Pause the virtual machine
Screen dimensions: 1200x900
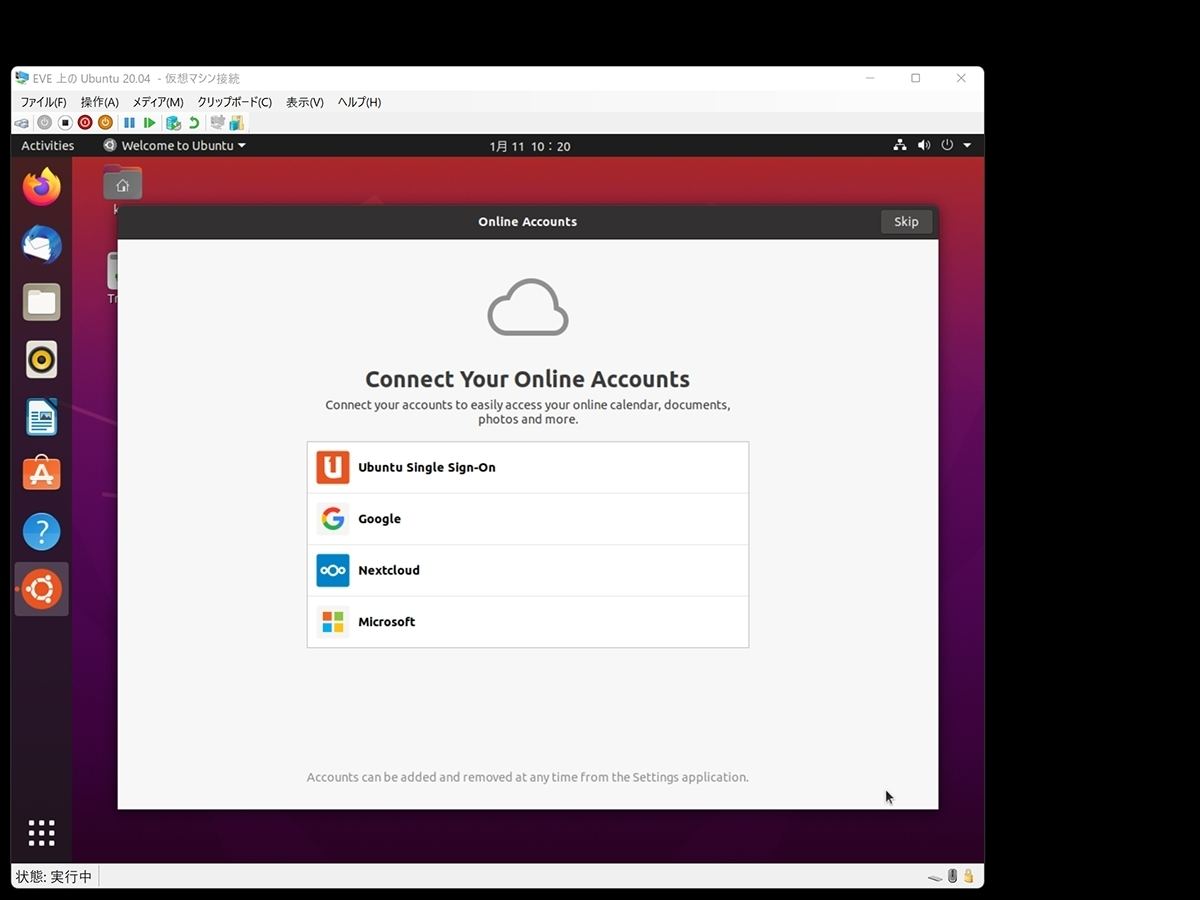click(x=129, y=123)
